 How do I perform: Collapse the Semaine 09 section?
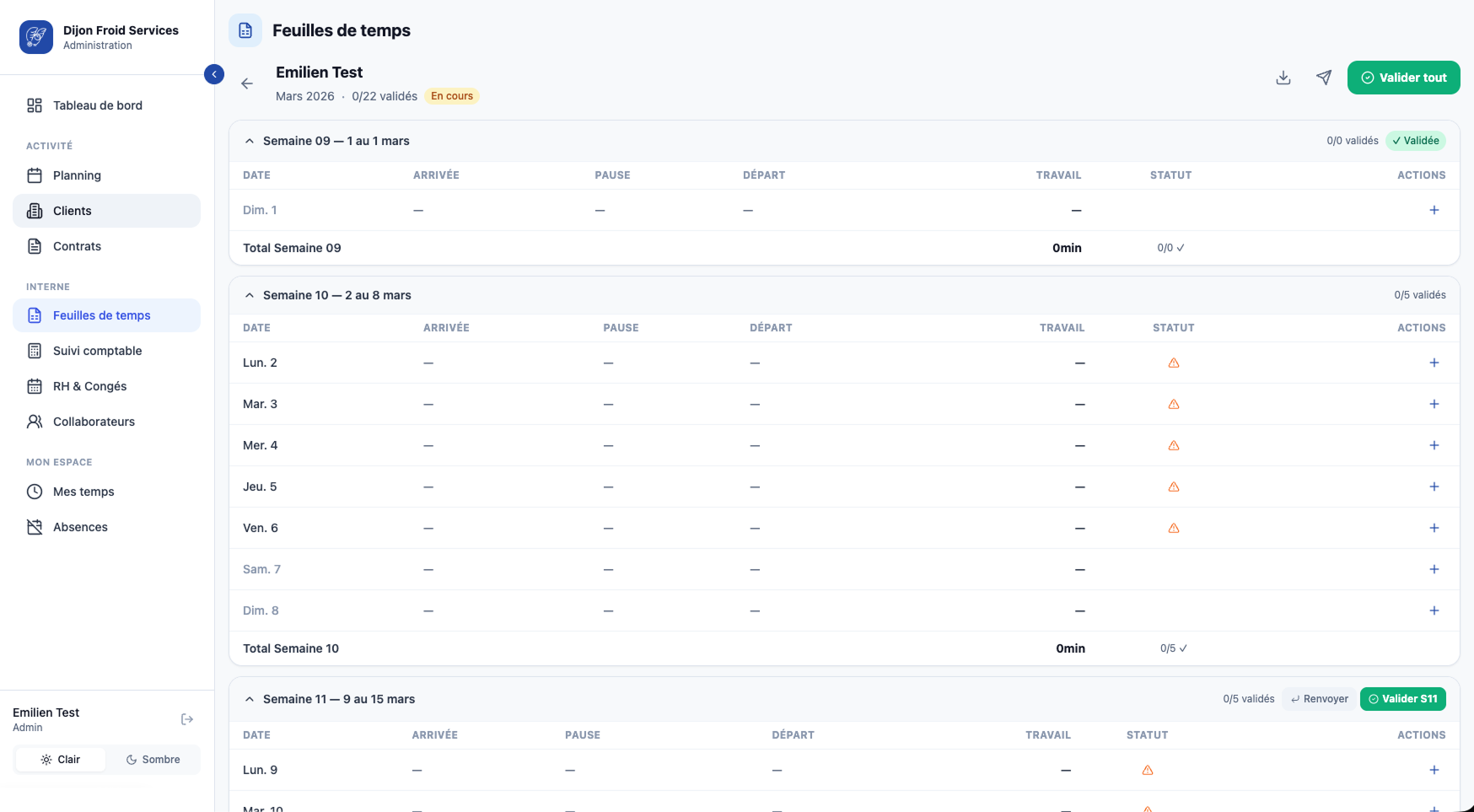pyautogui.click(x=250, y=141)
